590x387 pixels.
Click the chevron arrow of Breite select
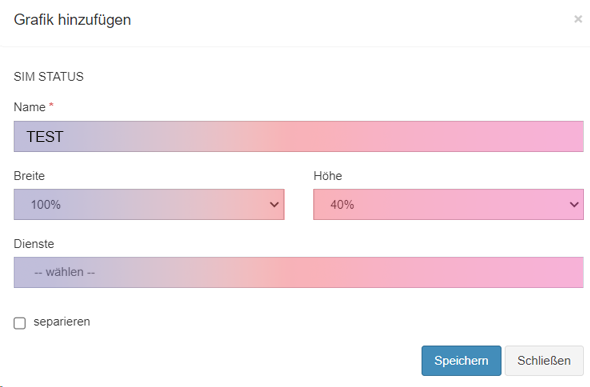[274, 205]
